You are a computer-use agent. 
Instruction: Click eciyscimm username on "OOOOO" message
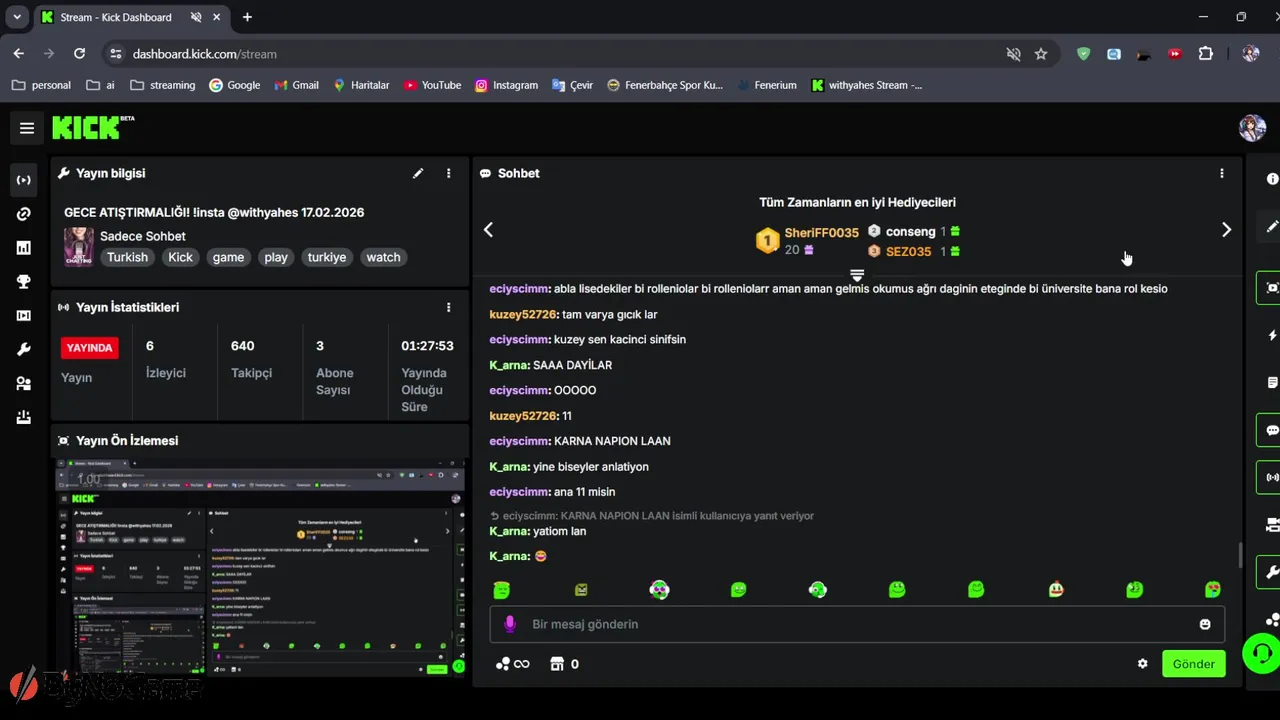[520, 390]
